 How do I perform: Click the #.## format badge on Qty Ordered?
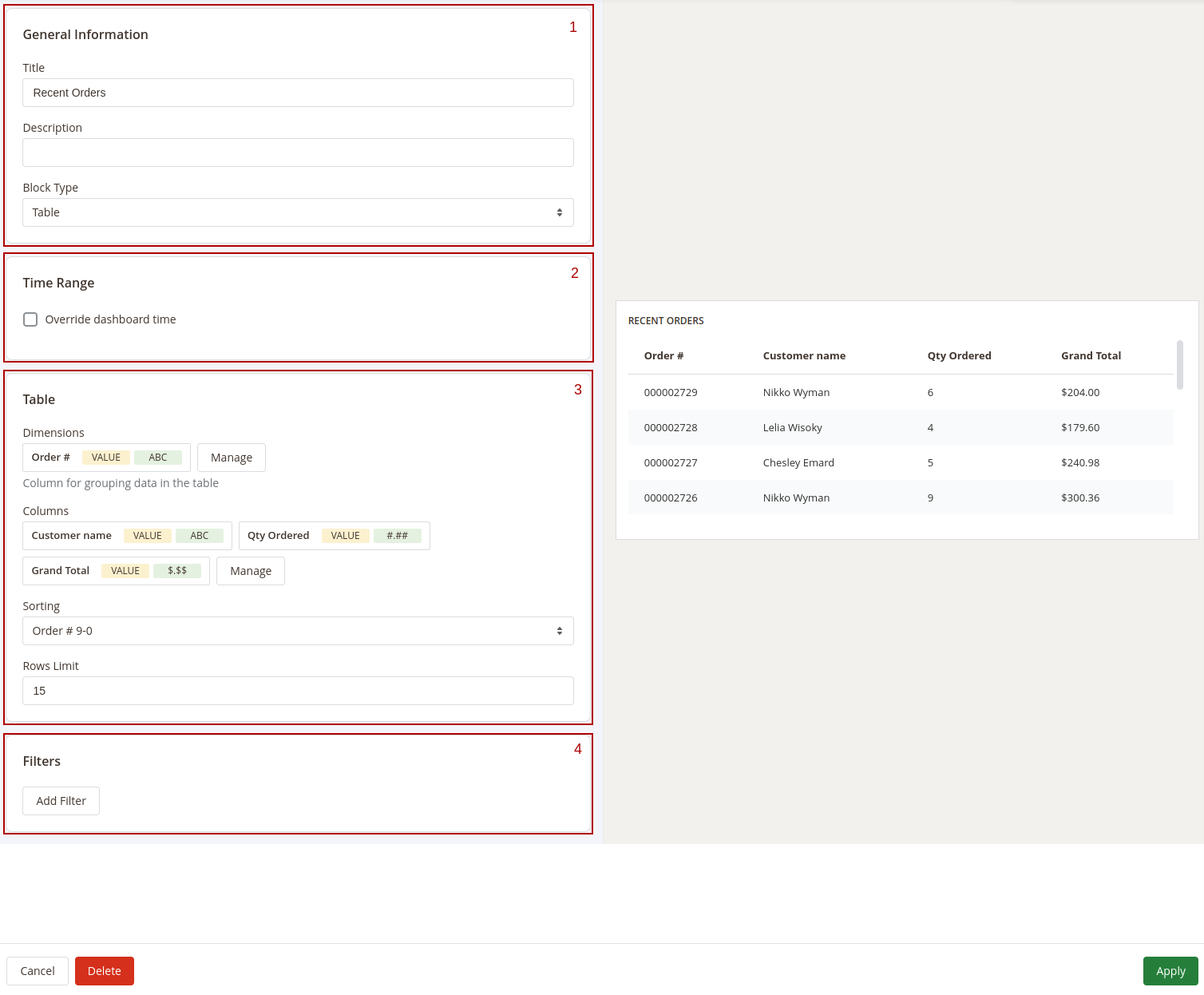(398, 535)
